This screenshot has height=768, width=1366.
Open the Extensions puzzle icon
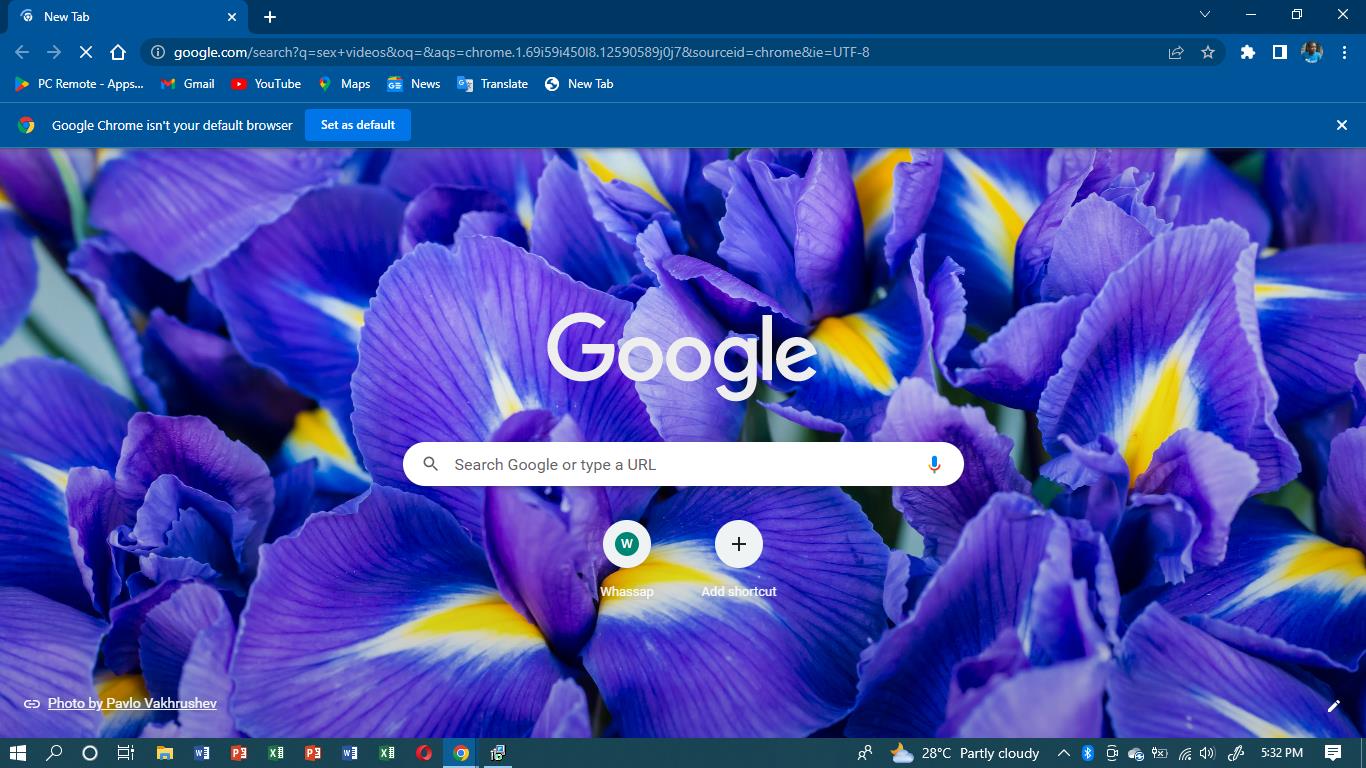click(1247, 52)
